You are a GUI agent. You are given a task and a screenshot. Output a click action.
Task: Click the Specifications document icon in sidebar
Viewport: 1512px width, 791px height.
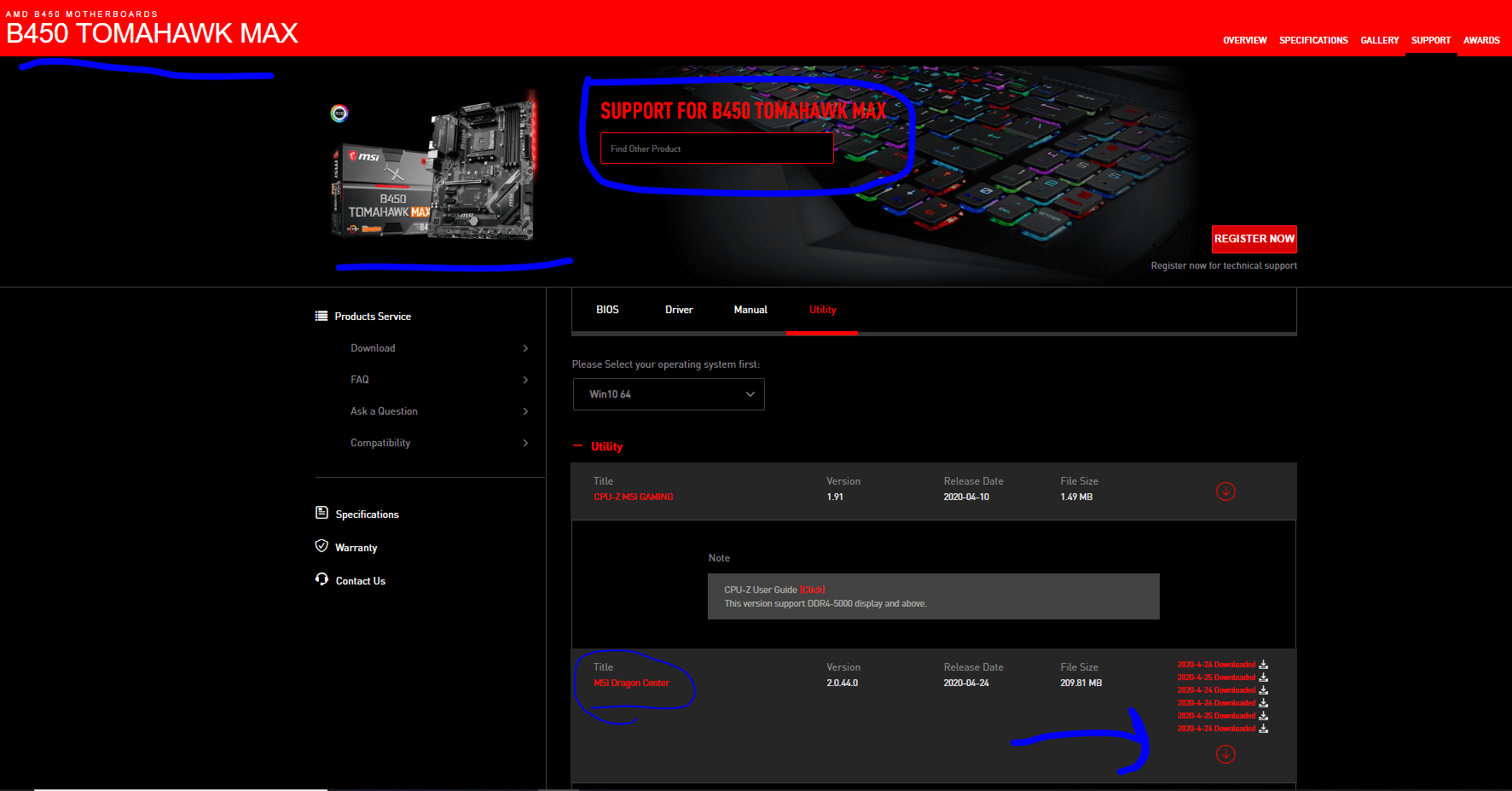(322, 513)
